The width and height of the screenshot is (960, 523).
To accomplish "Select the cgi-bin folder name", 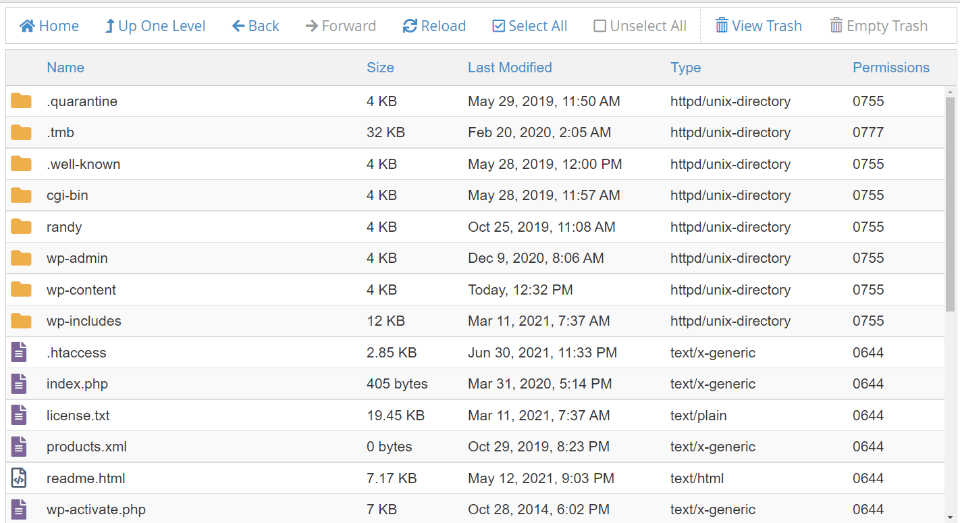I will pos(67,195).
